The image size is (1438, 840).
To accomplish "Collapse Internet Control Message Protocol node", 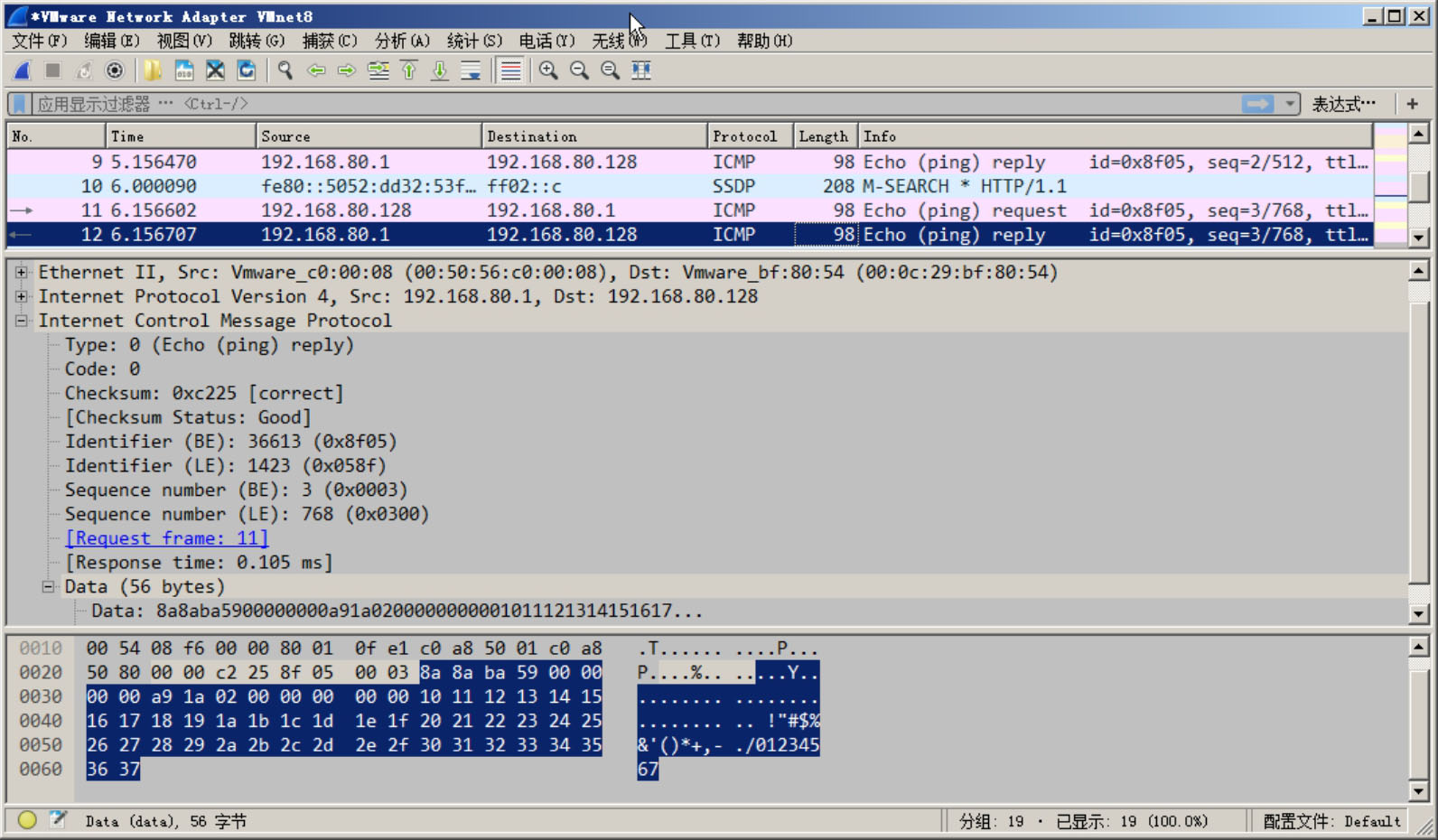I will 21,321.
